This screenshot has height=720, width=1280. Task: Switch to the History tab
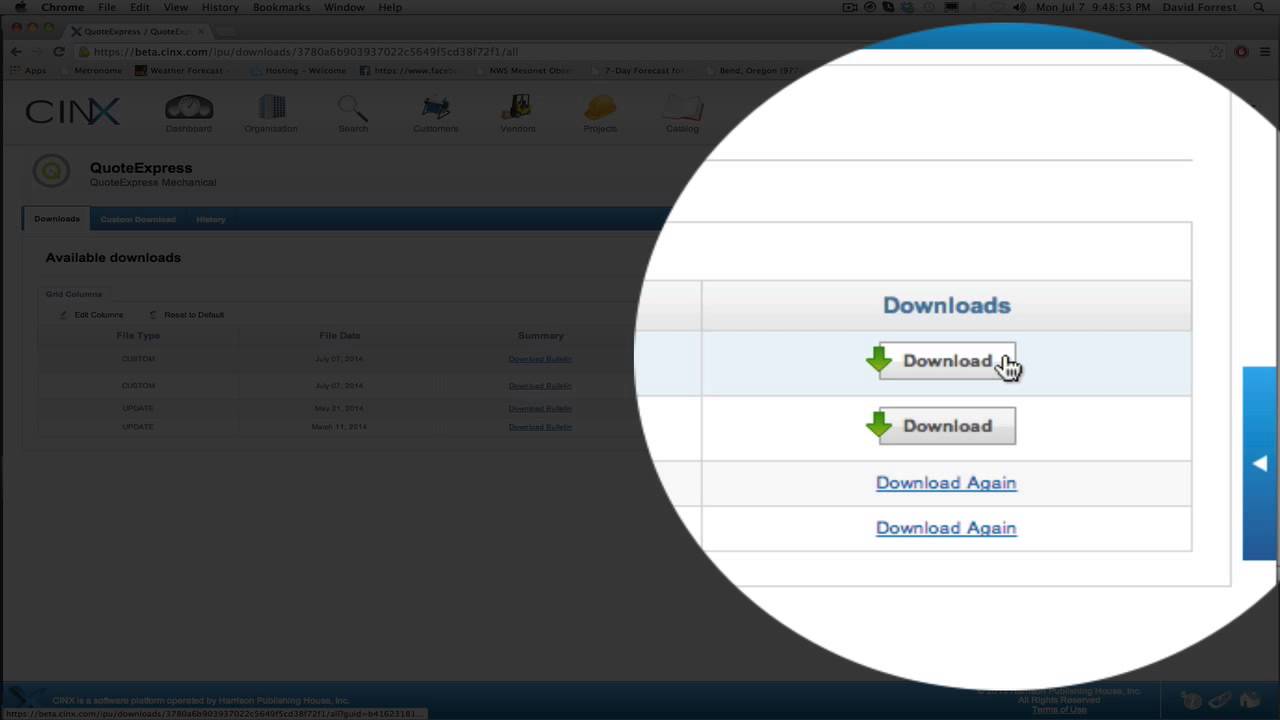point(211,219)
